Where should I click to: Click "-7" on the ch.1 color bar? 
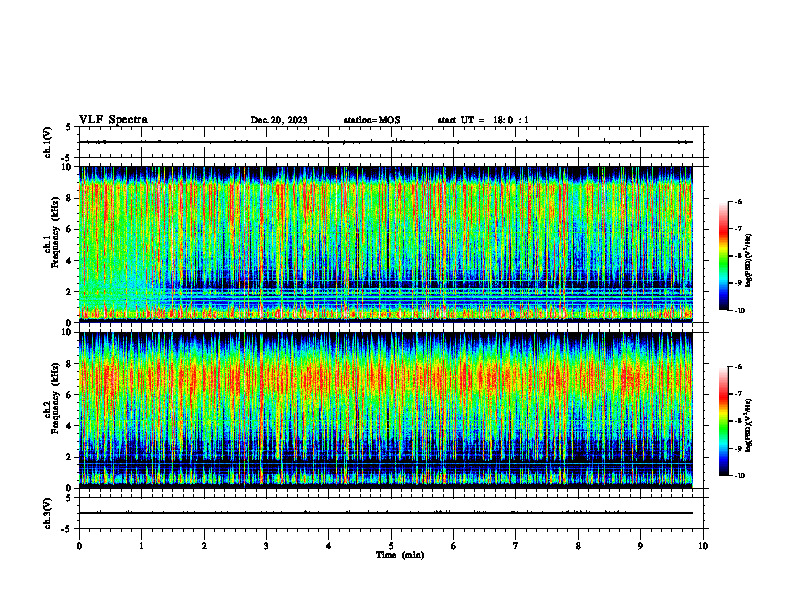click(x=738, y=229)
